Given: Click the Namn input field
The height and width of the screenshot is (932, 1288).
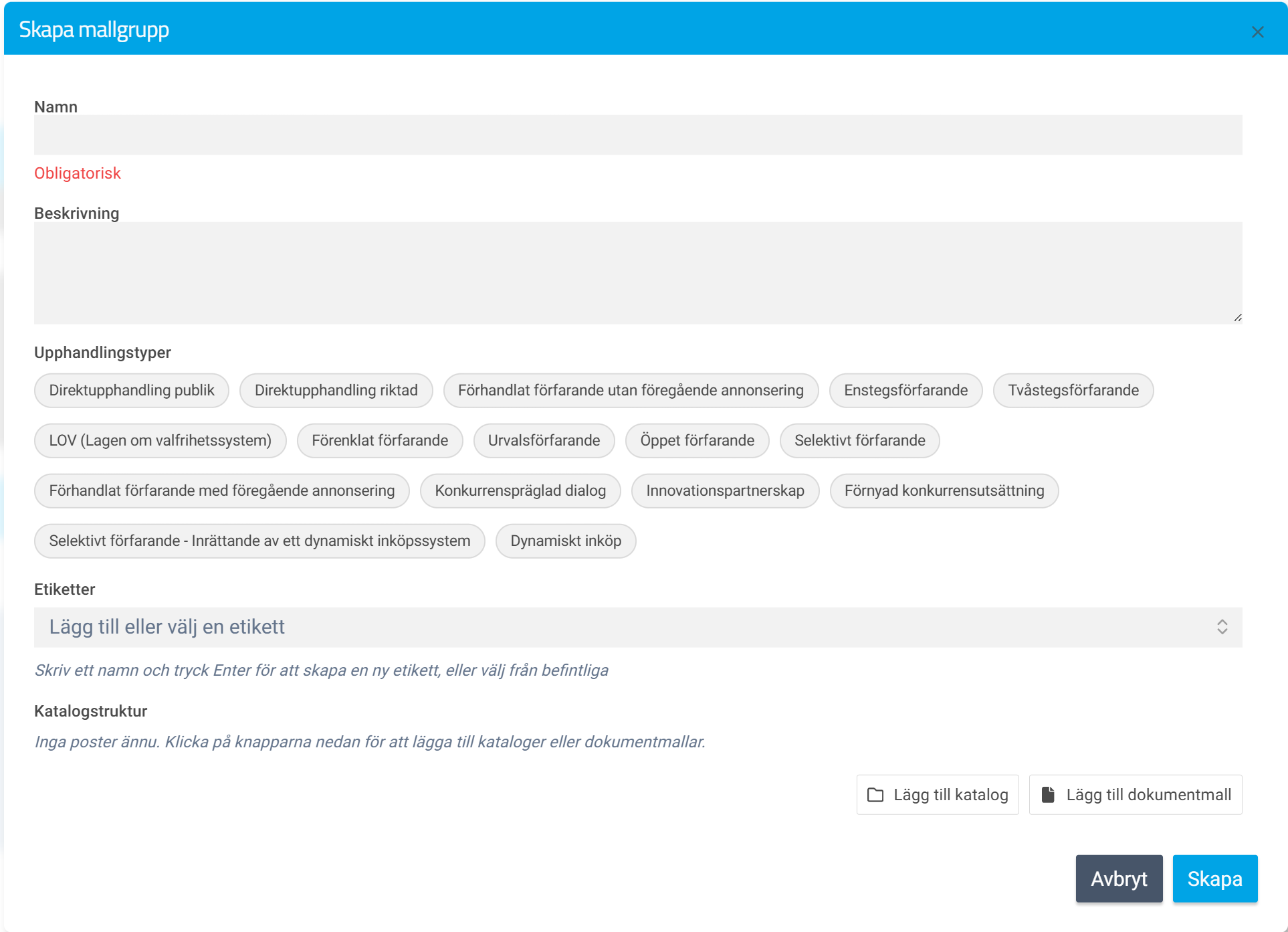Looking at the screenshot, I should click(637, 135).
